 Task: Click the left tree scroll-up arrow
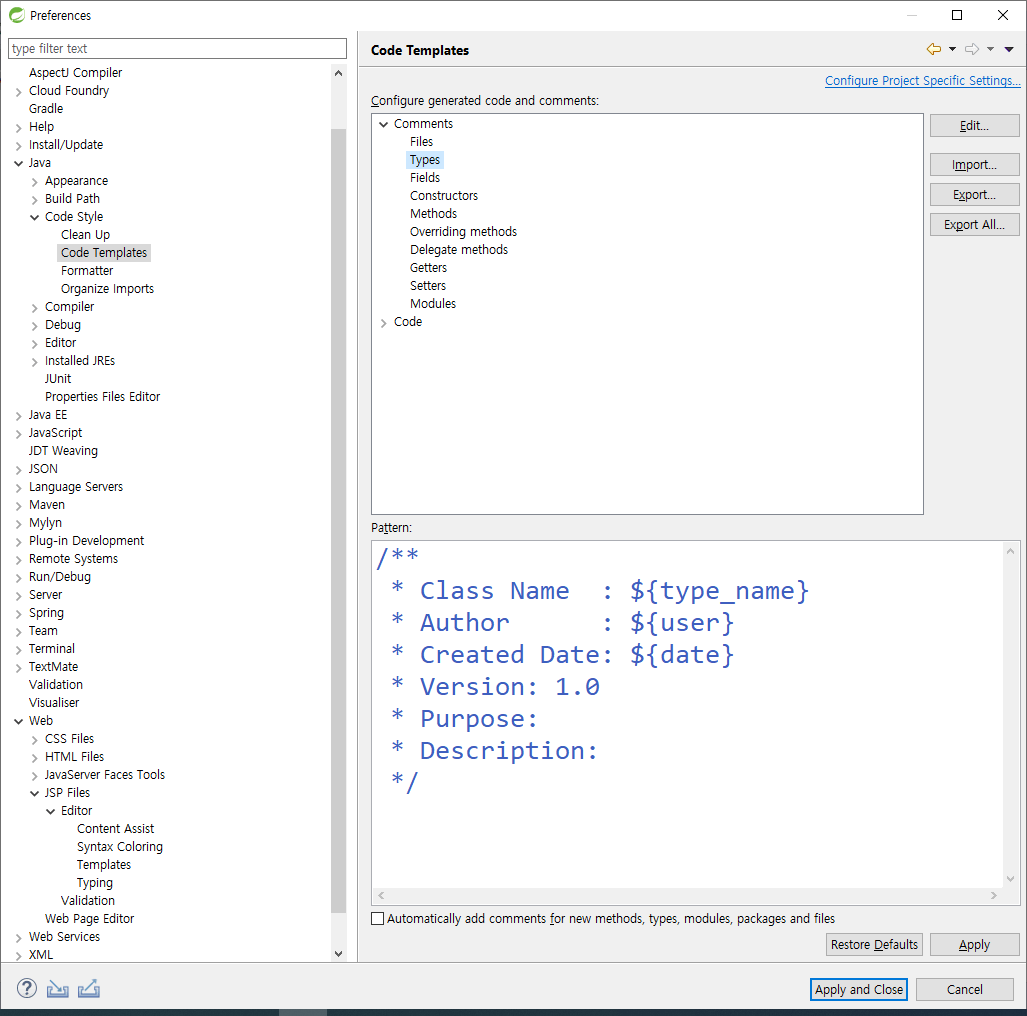(x=338, y=73)
